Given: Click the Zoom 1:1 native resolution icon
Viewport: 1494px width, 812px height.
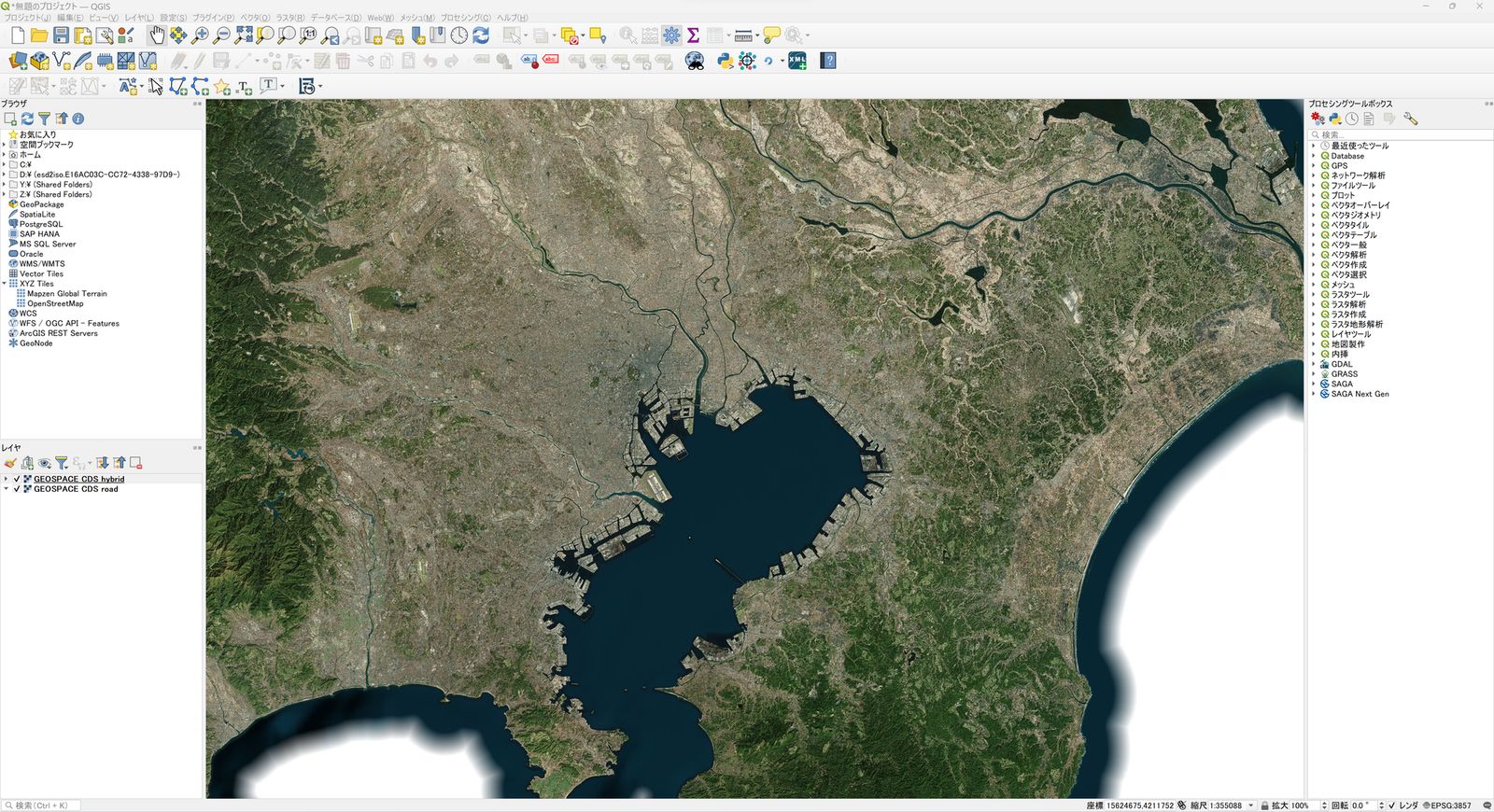Looking at the screenshot, I should [308, 35].
